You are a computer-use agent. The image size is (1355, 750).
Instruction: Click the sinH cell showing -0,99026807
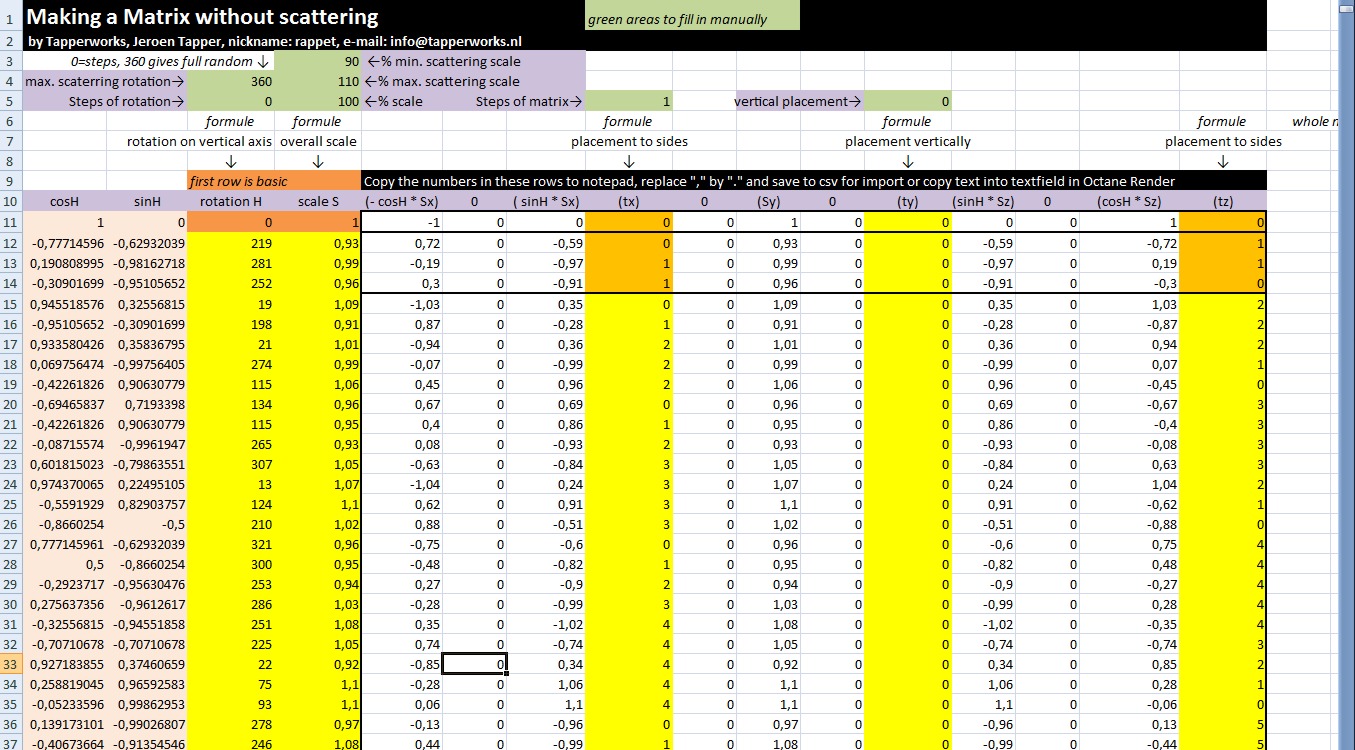tap(146, 723)
